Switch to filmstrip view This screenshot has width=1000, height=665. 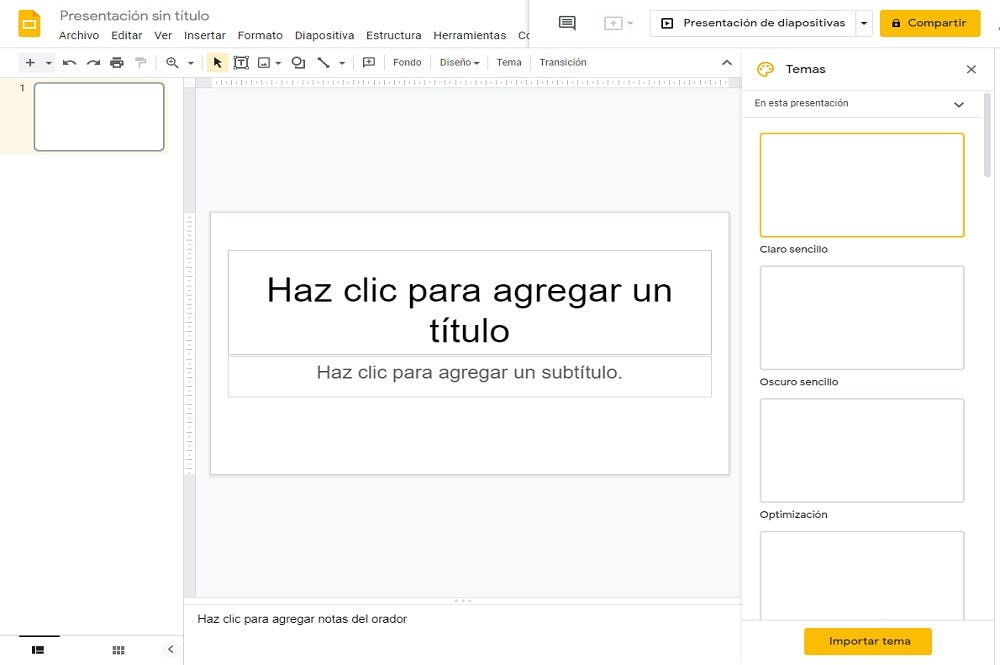[38, 650]
